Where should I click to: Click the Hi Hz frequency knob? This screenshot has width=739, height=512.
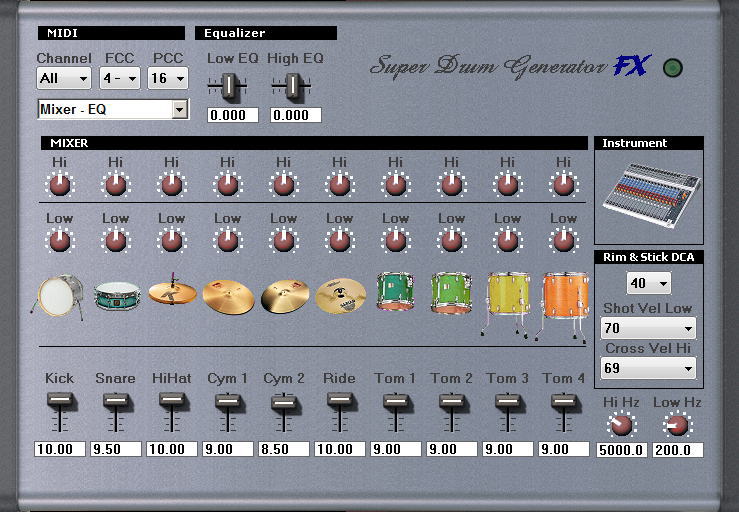point(621,424)
